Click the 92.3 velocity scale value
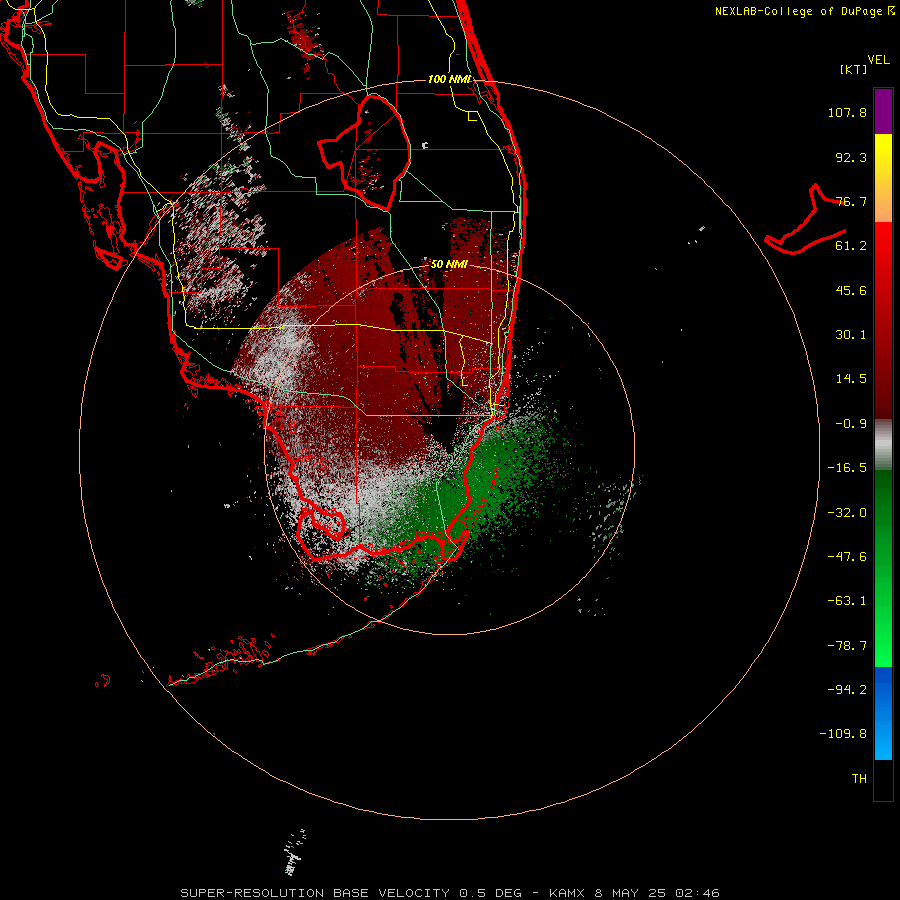The image size is (900, 900). pyautogui.click(x=851, y=157)
